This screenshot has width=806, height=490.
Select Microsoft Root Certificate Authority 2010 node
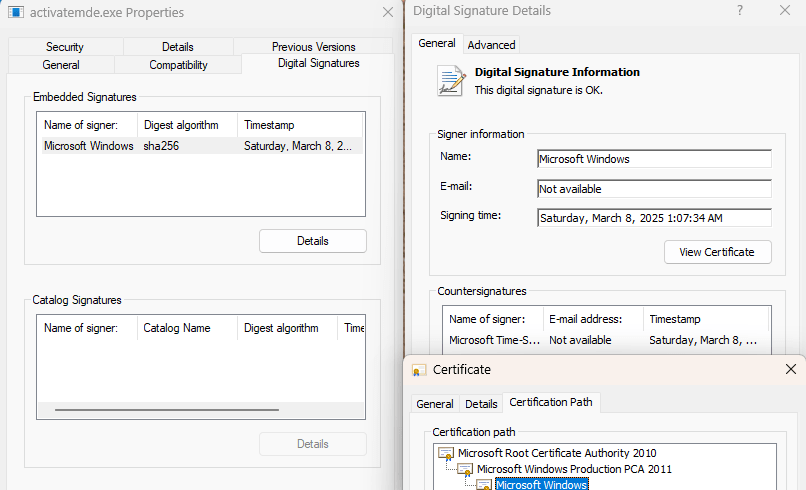pyautogui.click(x=557, y=453)
